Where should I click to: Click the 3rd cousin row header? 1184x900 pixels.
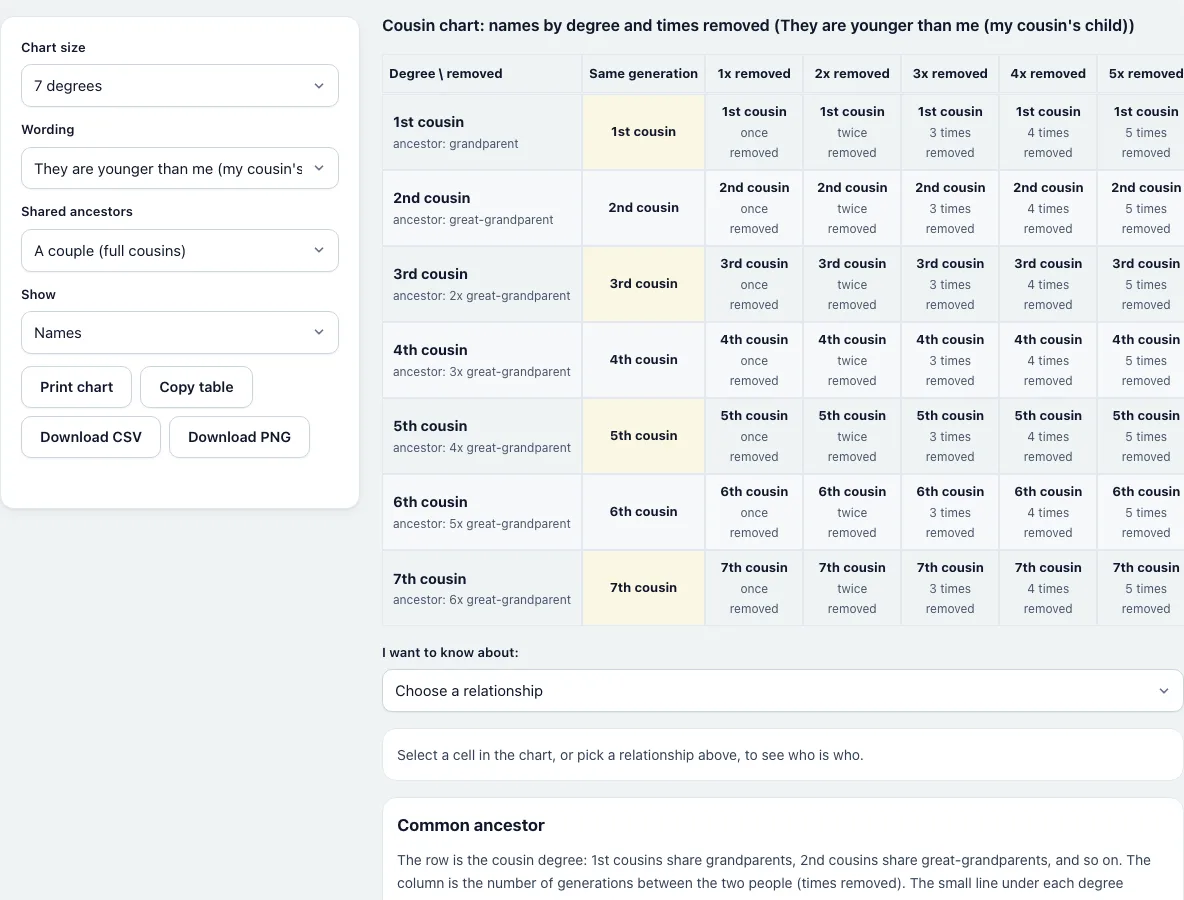coord(482,284)
